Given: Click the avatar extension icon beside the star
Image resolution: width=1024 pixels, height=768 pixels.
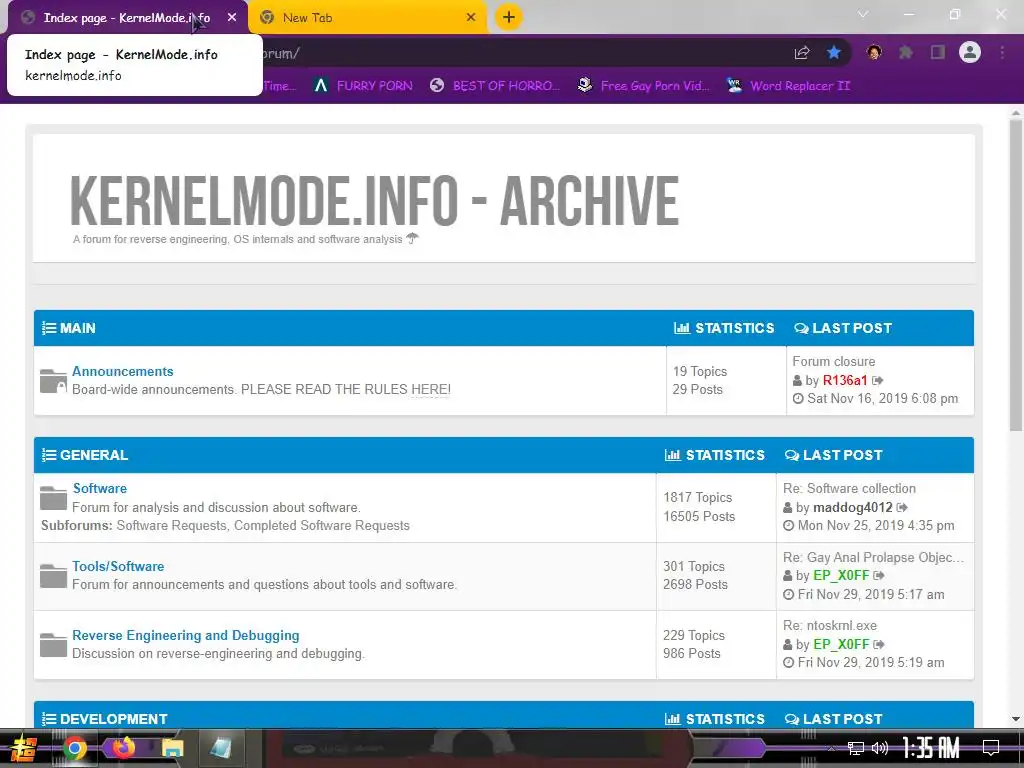Looking at the screenshot, I should coord(874,52).
